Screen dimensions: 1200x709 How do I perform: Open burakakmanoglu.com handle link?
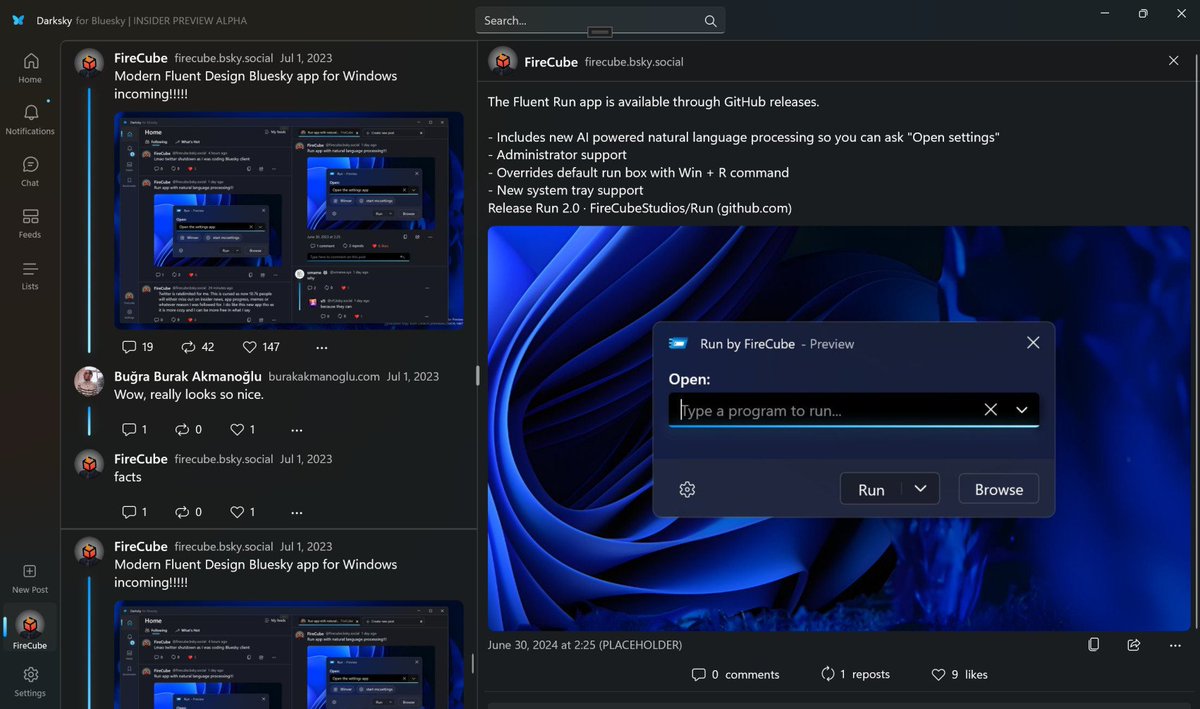tap(324, 376)
